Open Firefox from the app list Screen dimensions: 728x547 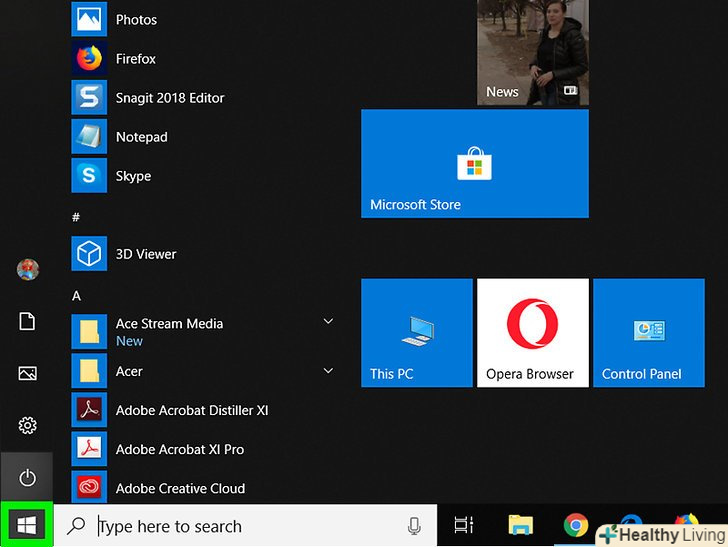135,59
